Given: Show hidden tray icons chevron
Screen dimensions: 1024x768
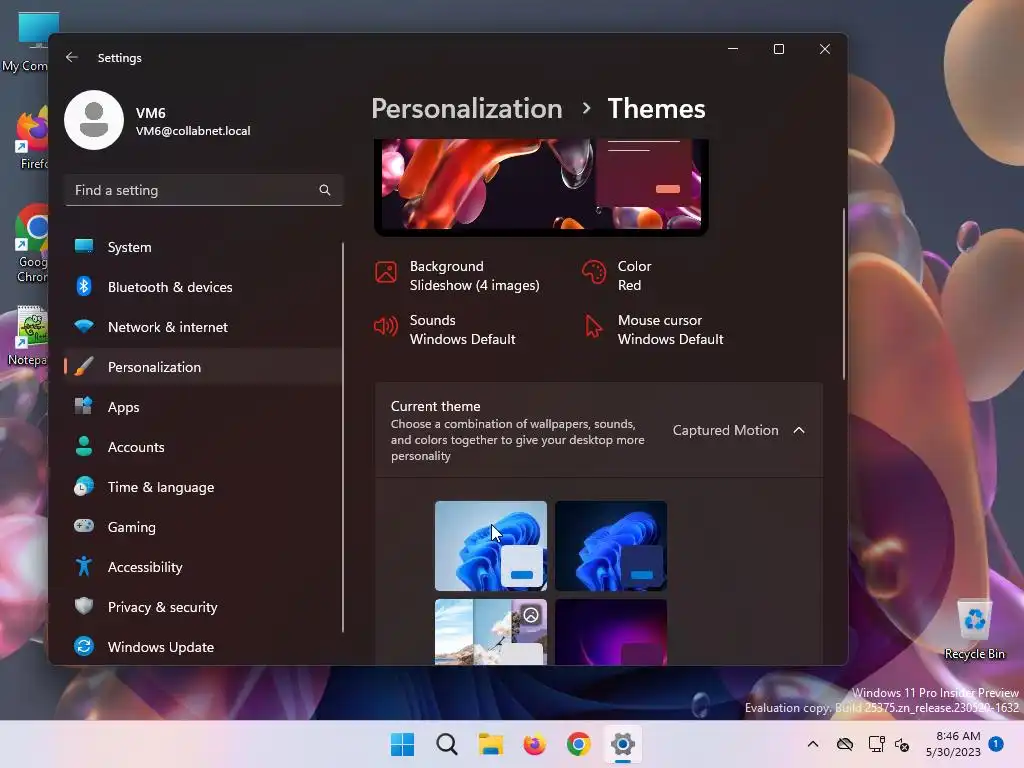Looking at the screenshot, I should [x=813, y=744].
